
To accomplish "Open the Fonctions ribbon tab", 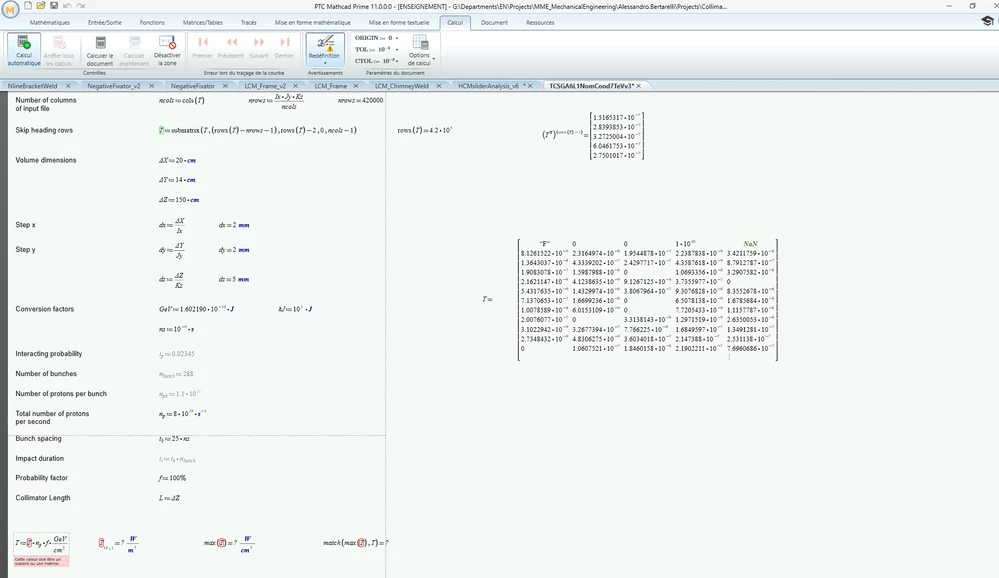I will (152, 22).
